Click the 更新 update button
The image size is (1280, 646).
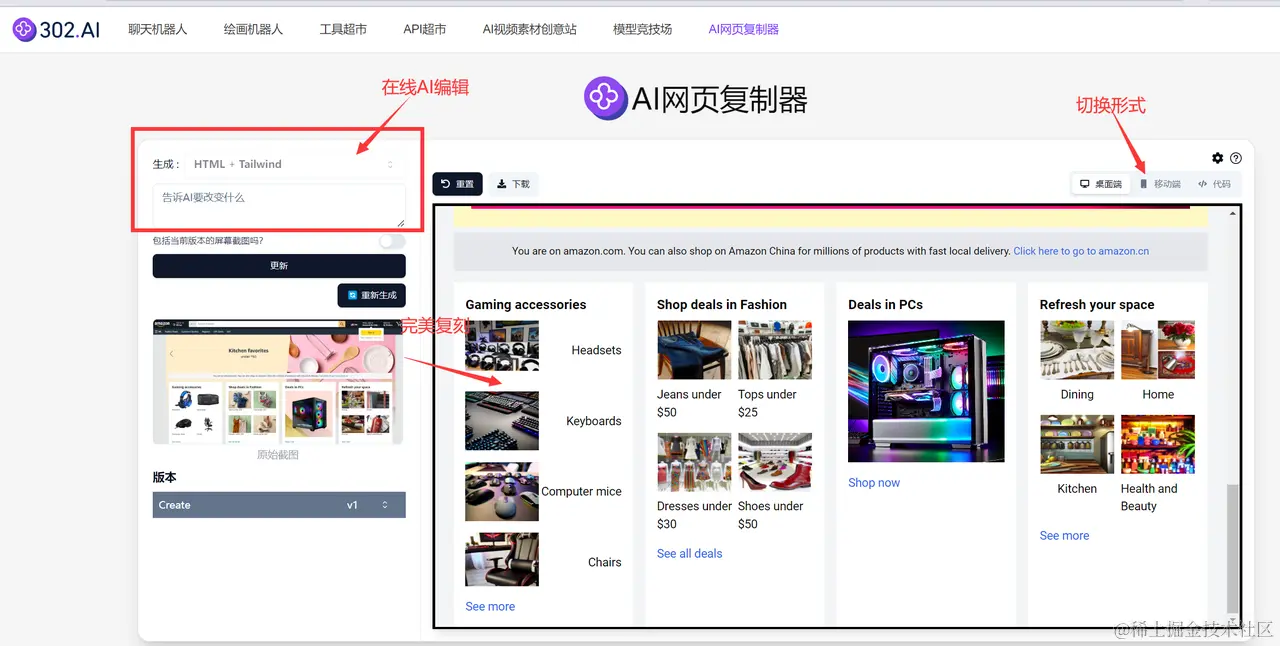(x=279, y=266)
